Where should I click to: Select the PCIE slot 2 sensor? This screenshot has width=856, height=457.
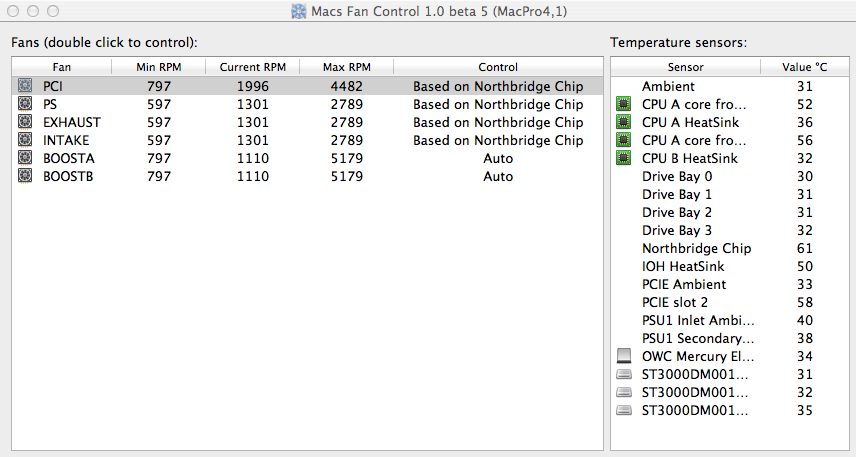730,302
